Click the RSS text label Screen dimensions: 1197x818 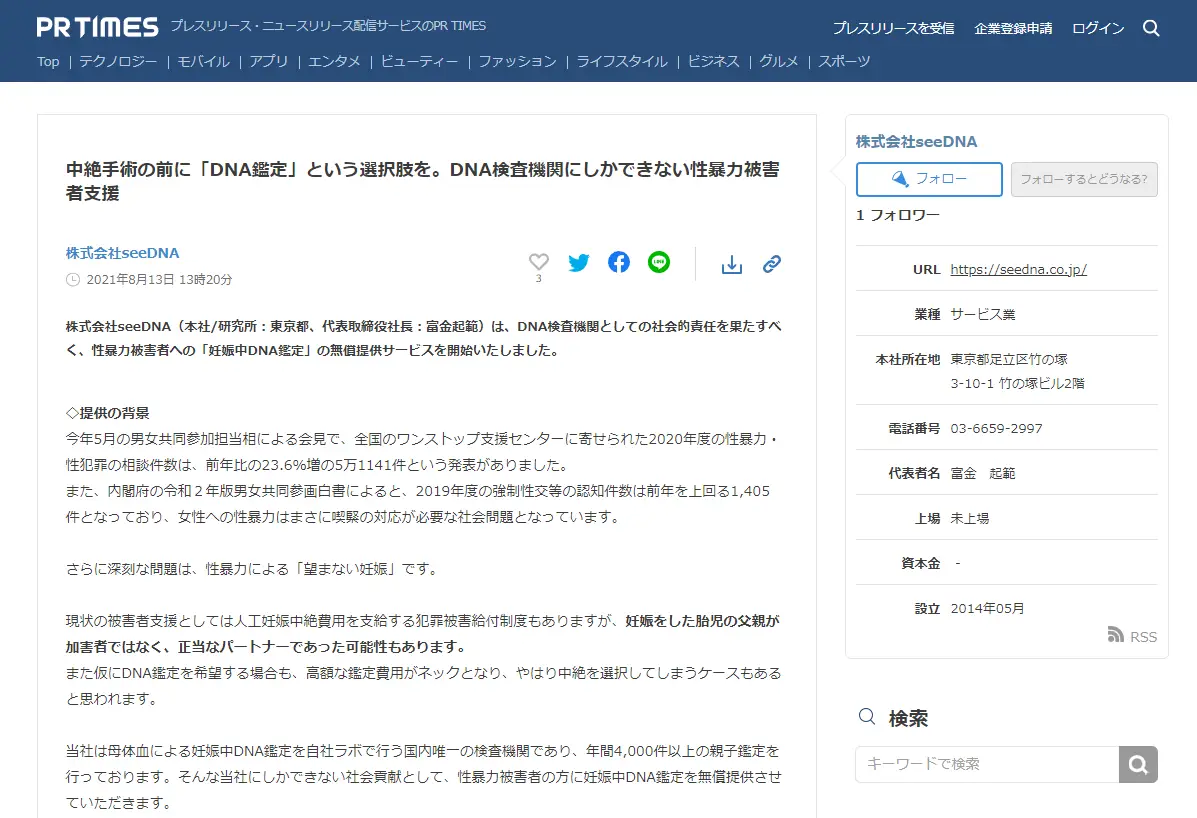coord(1144,637)
